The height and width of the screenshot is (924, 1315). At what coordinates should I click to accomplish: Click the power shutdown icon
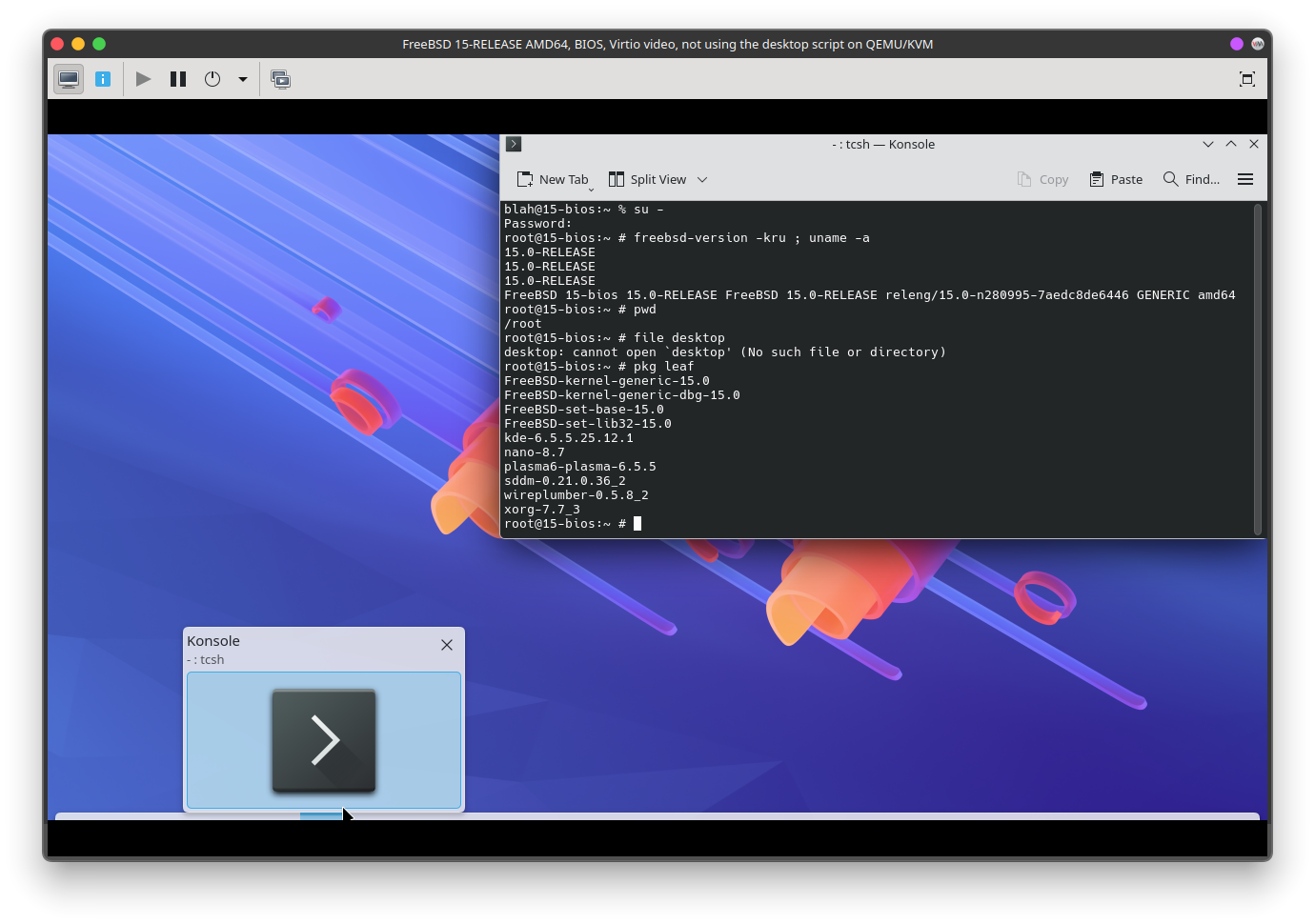pyautogui.click(x=212, y=79)
